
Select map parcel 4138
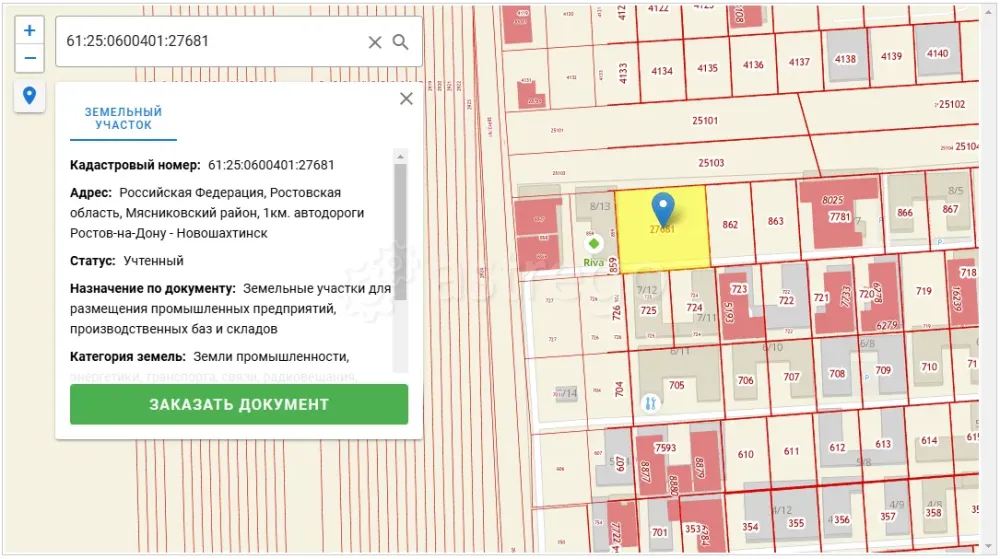[x=845, y=59]
